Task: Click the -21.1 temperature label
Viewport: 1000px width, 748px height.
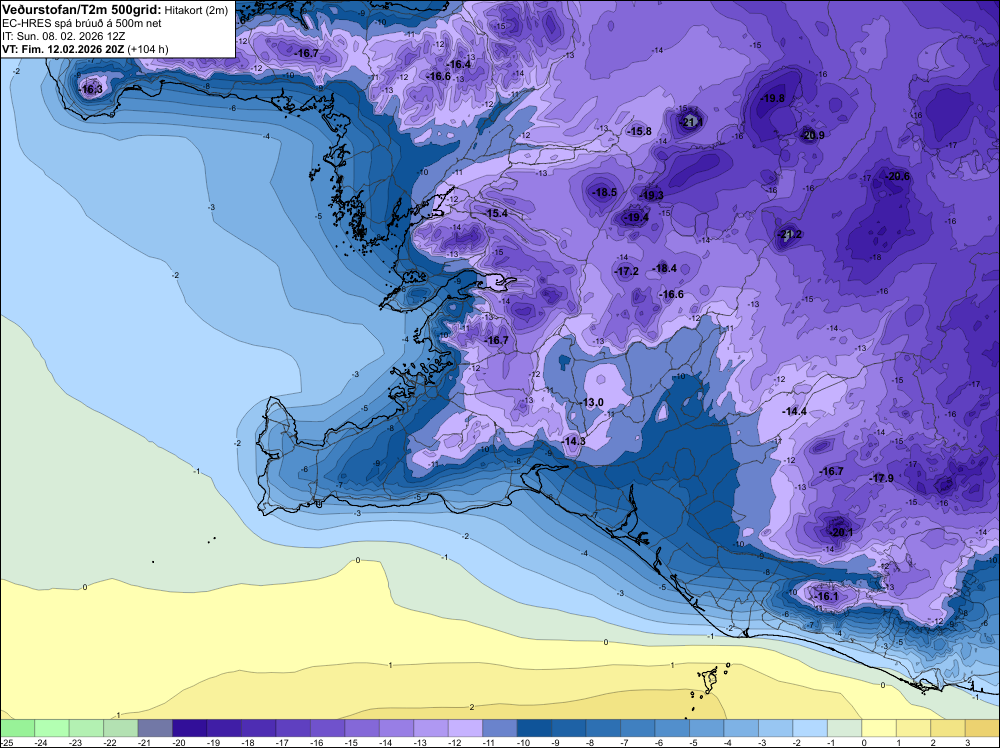Action: coord(691,122)
